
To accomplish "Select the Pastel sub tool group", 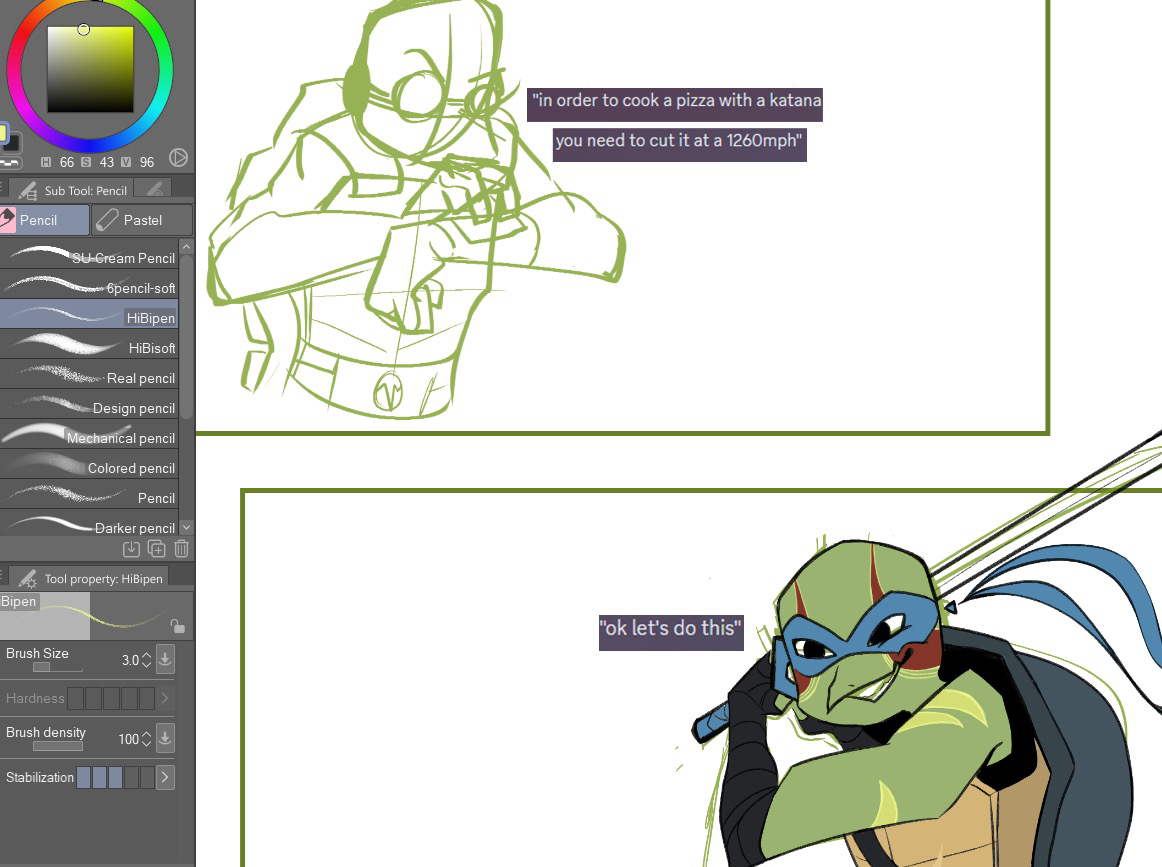I will (x=142, y=220).
